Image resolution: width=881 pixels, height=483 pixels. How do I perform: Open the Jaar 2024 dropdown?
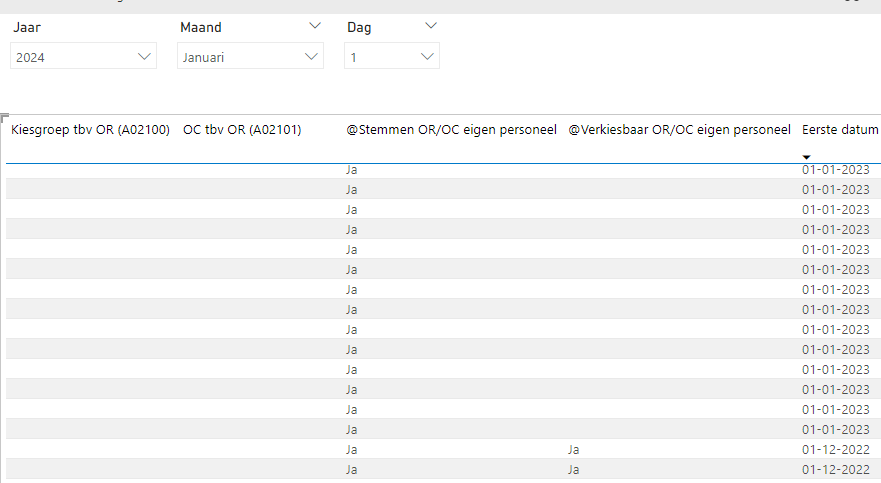83,56
